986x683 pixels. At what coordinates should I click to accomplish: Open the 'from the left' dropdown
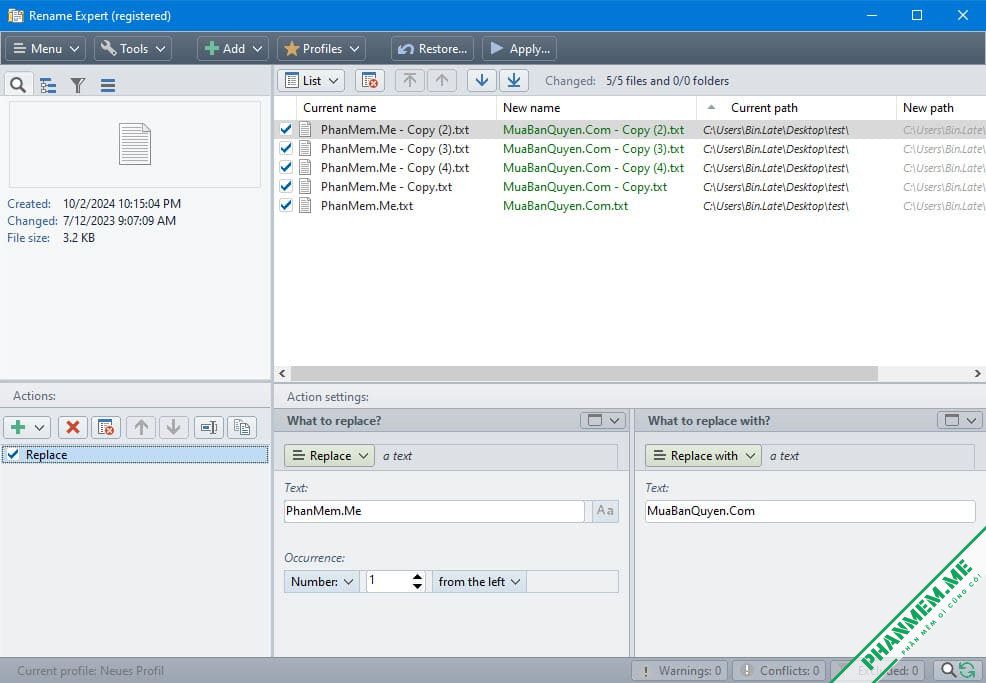click(x=479, y=582)
